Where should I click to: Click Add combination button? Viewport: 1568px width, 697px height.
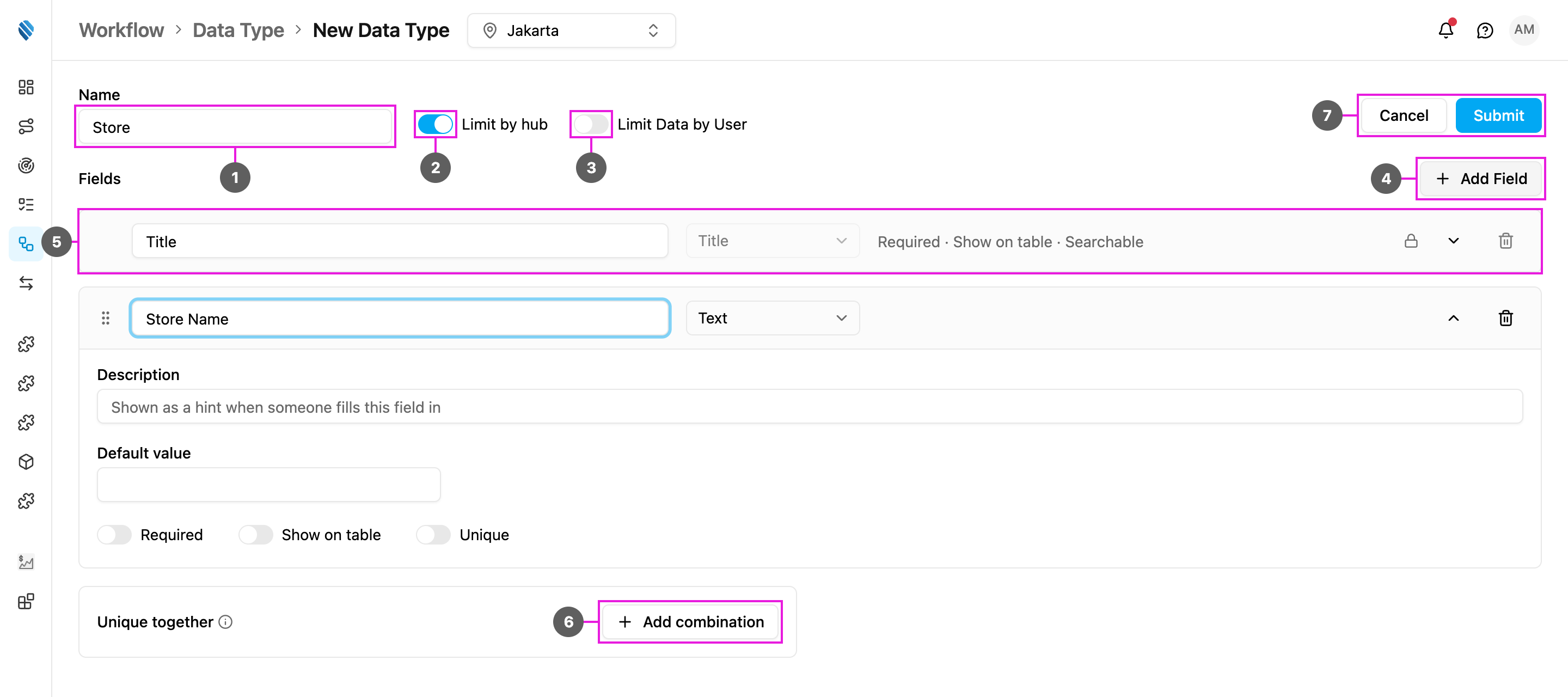690,621
